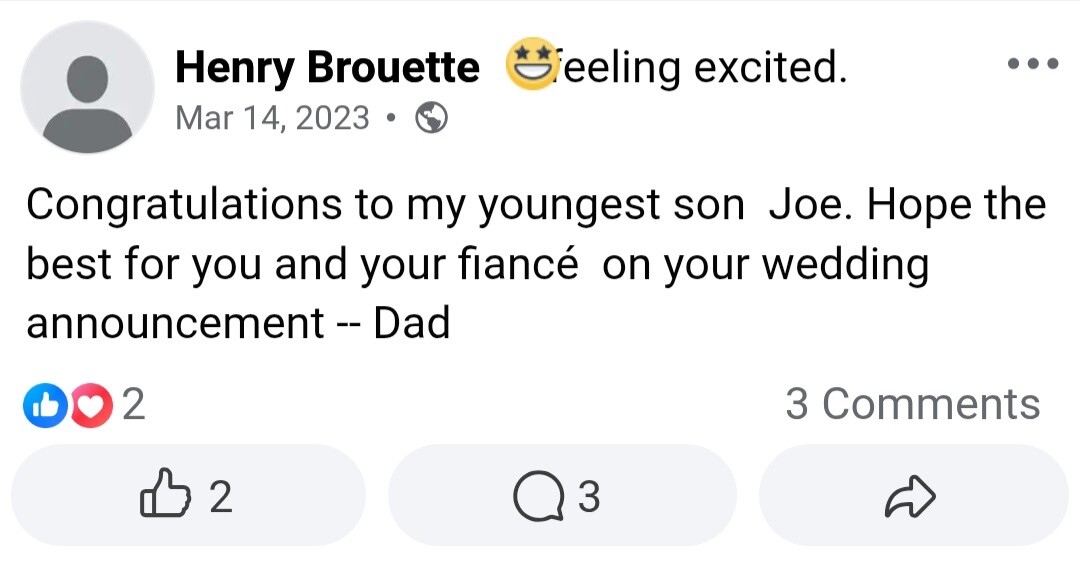This screenshot has height=565, width=1080.
Task: Open the three-dot post options menu
Action: tap(1033, 64)
